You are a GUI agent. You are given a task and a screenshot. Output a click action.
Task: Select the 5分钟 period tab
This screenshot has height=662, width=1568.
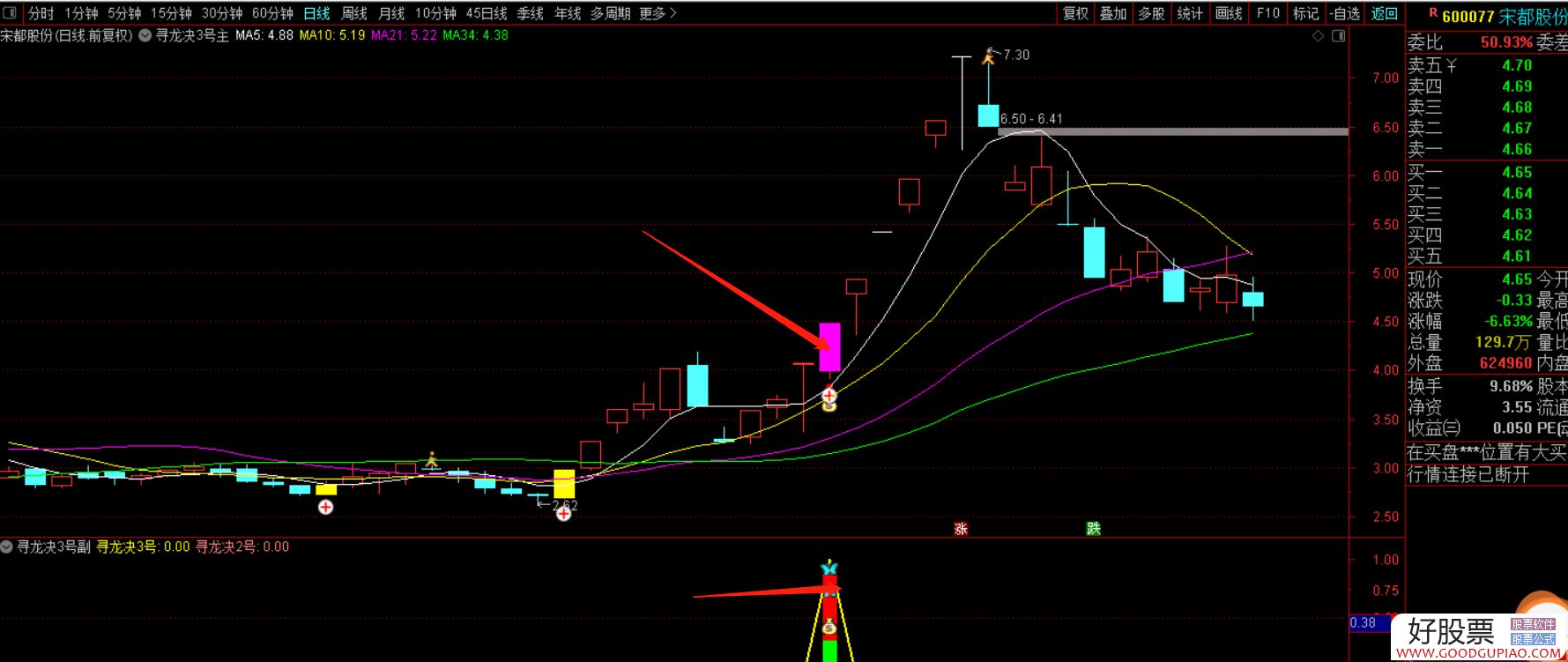coord(124,13)
